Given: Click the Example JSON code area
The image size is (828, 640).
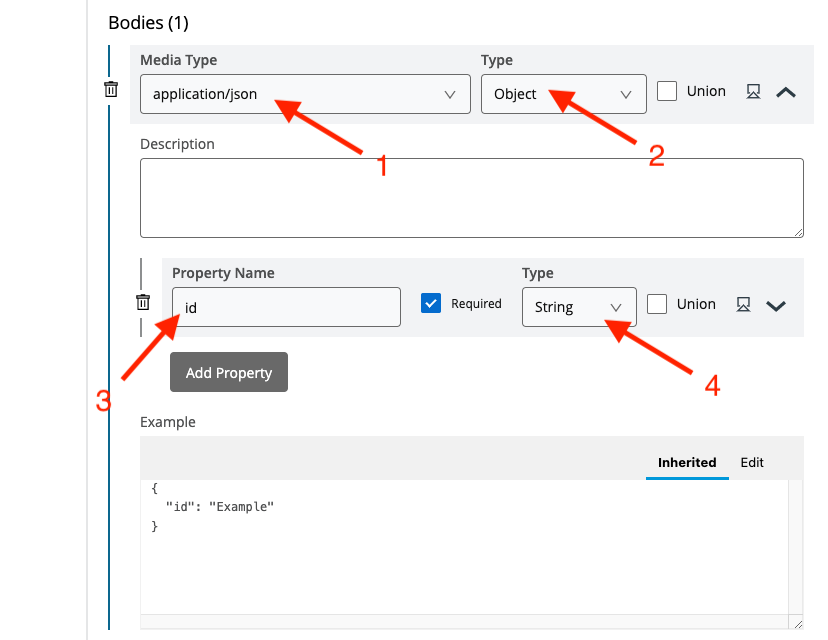Looking at the screenshot, I should pos(470,545).
